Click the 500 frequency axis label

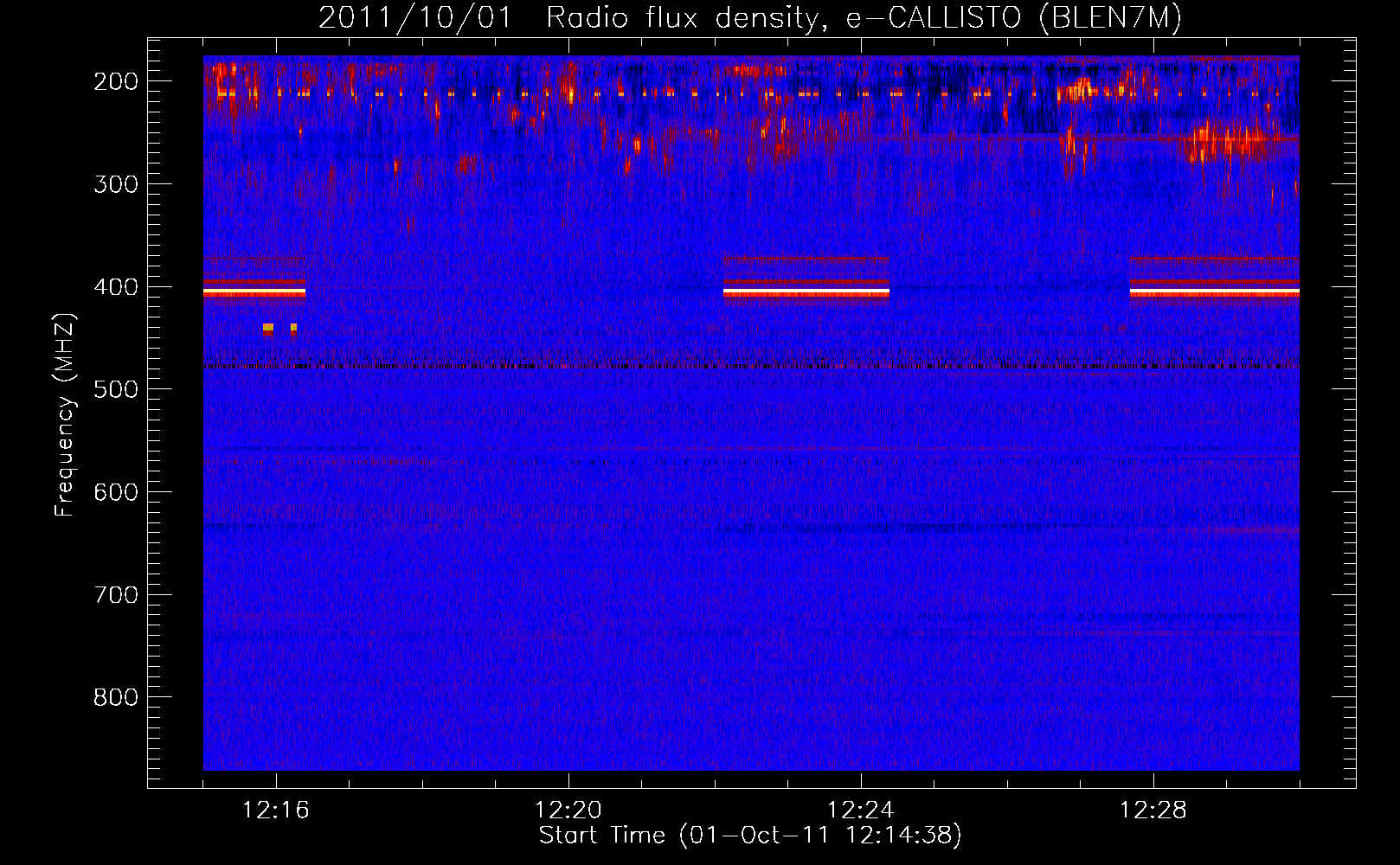(x=116, y=389)
